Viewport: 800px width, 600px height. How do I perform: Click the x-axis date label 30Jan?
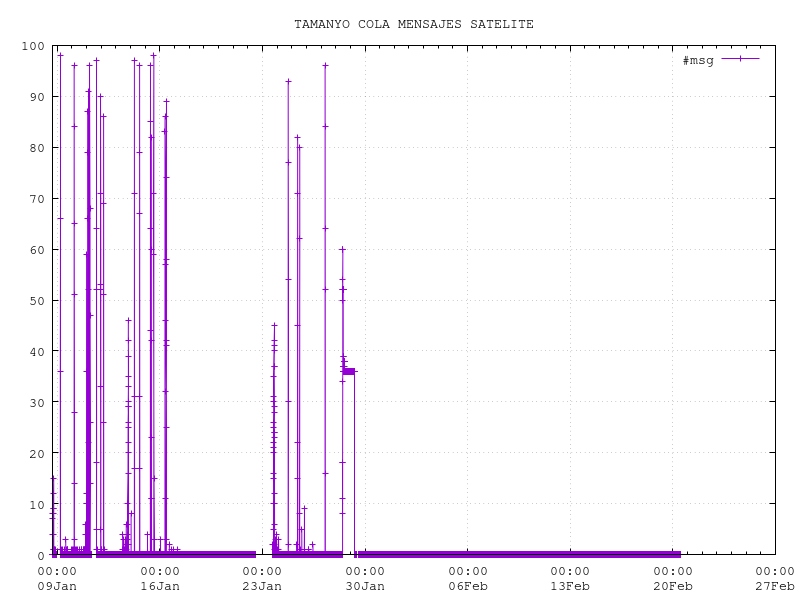pos(365,586)
